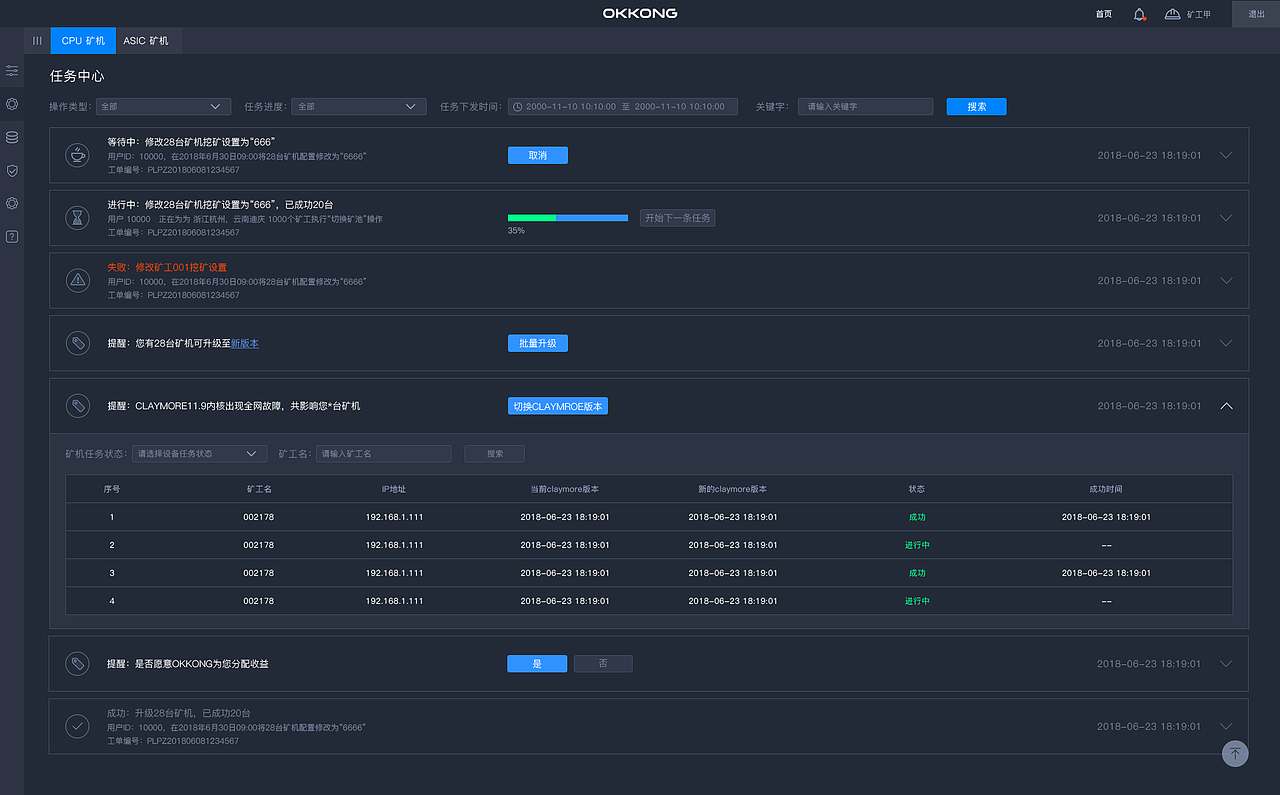Click the 35% progress bar
Viewport: 1280px width, 795px height.
[x=568, y=216]
